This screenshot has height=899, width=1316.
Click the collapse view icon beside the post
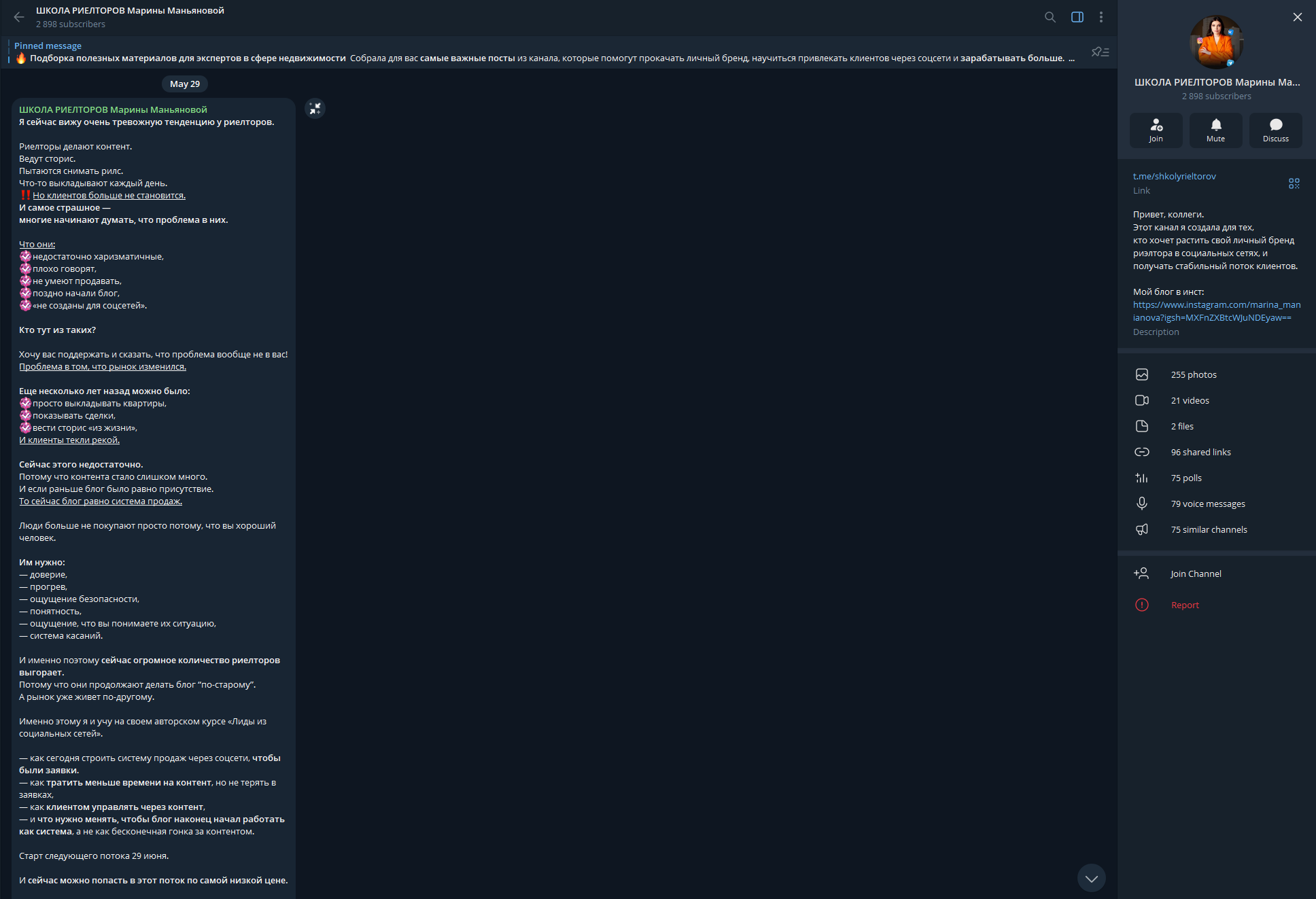tap(315, 109)
